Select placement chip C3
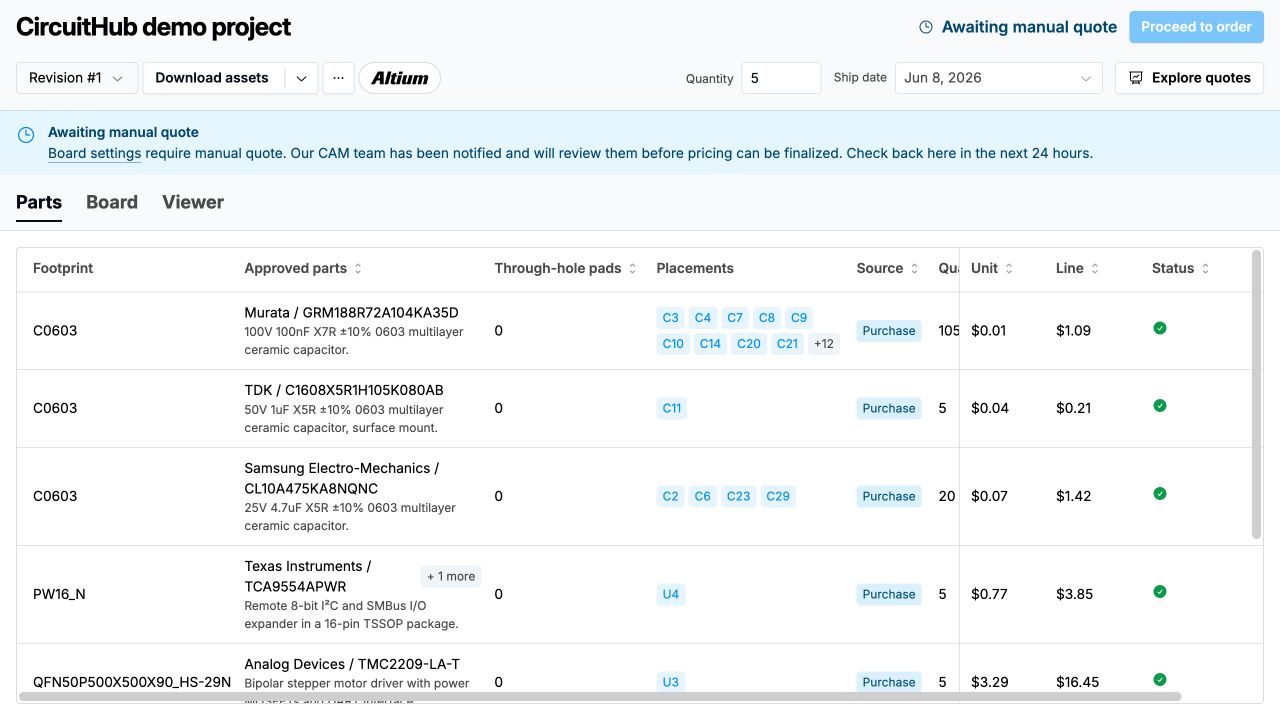This screenshot has width=1280, height=720. (670, 318)
